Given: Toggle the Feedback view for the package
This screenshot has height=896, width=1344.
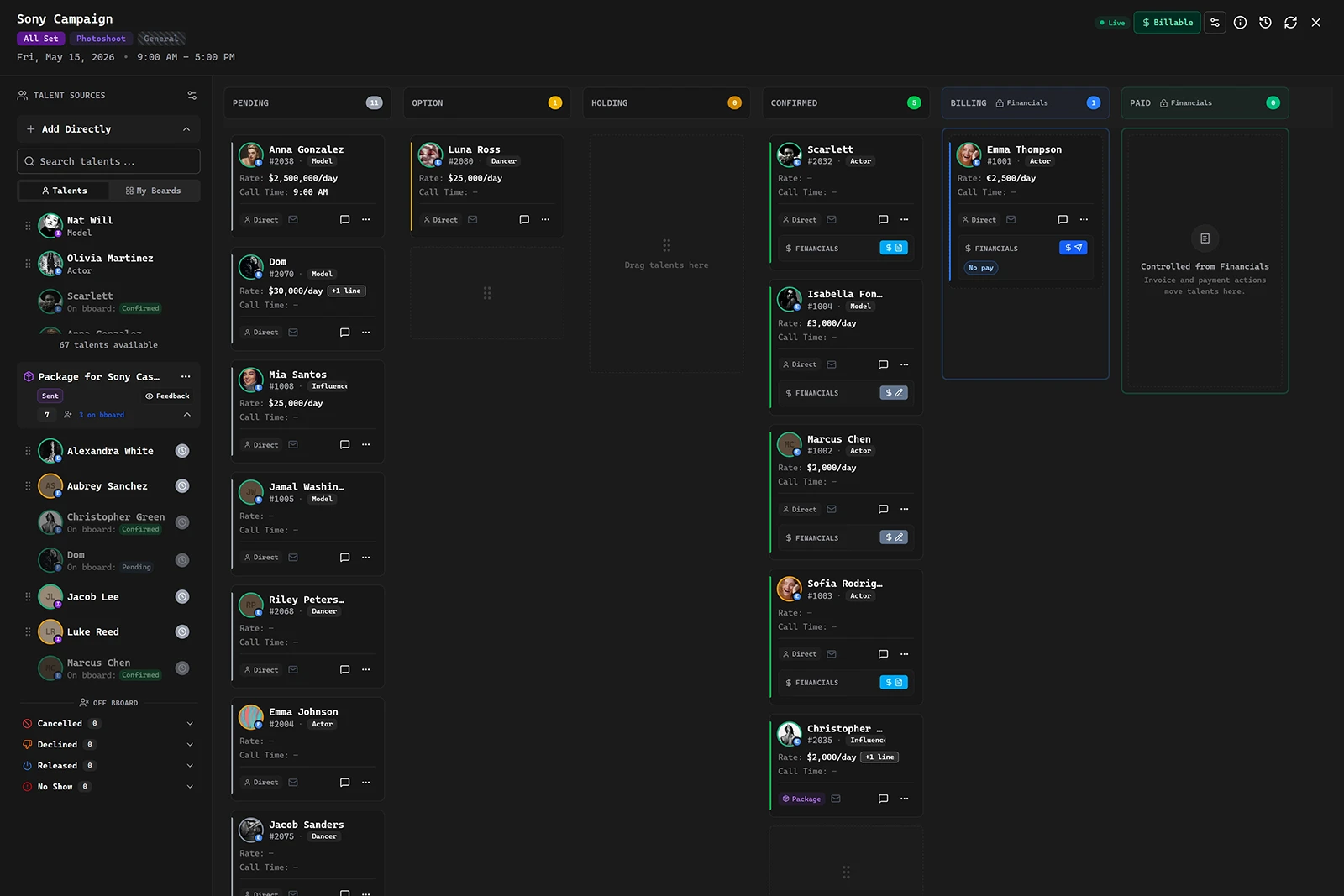Looking at the screenshot, I should 167,396.
